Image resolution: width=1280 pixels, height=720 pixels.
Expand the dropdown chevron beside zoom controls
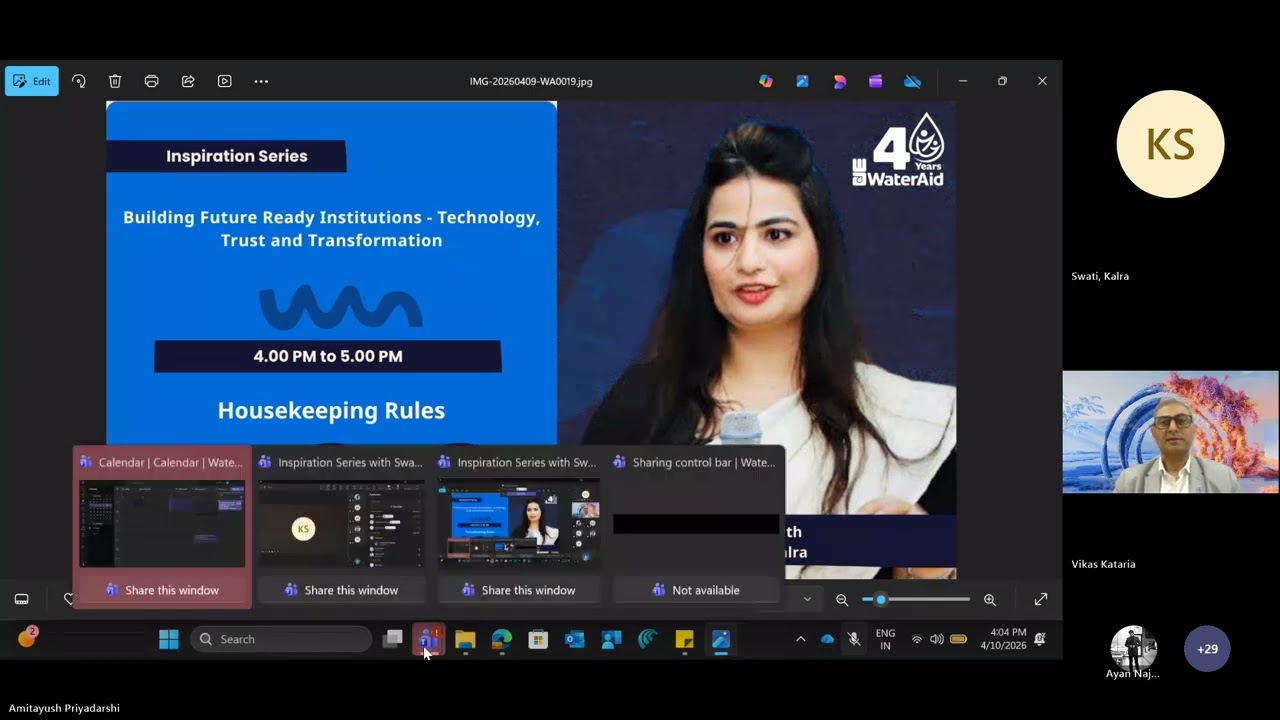[807, 599]
